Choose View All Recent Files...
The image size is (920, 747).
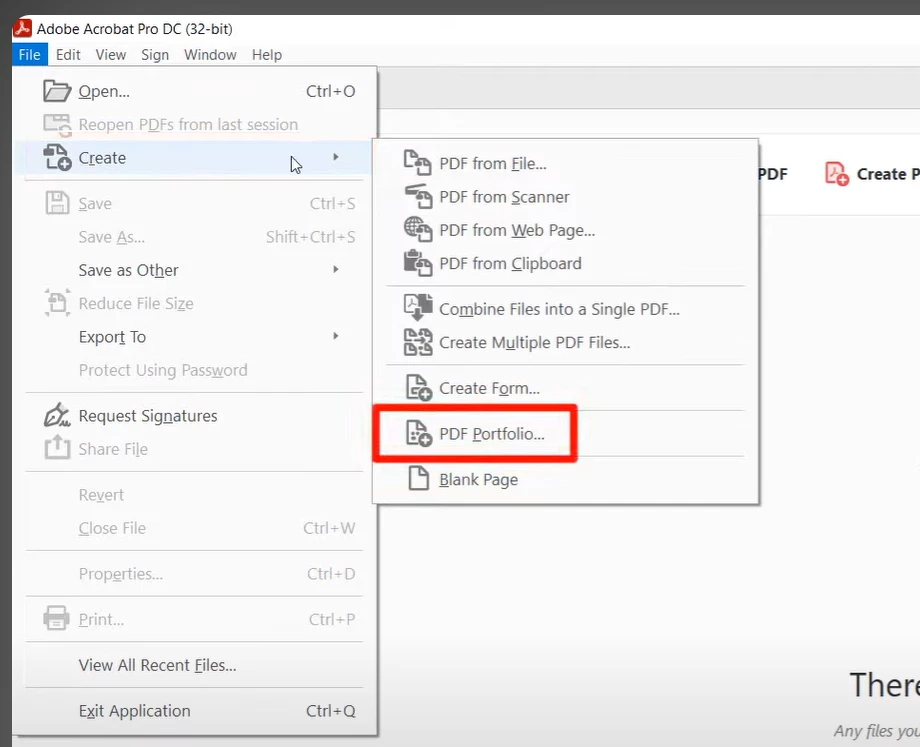click(x=194, y=665)
